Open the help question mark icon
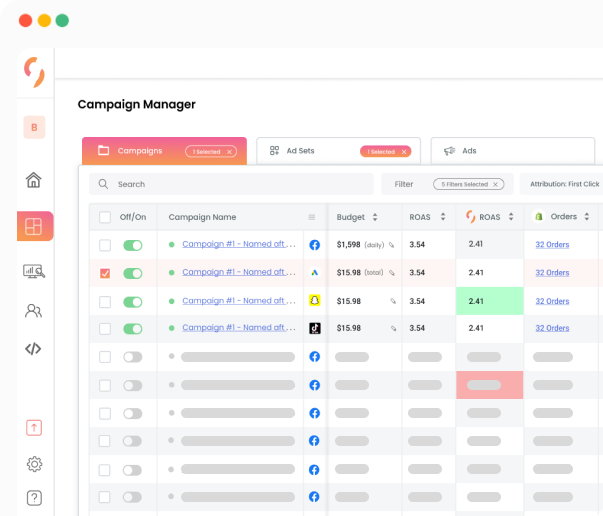Image resolution: width=603 pixels, height=516 pixels. [x=34, y=498]
